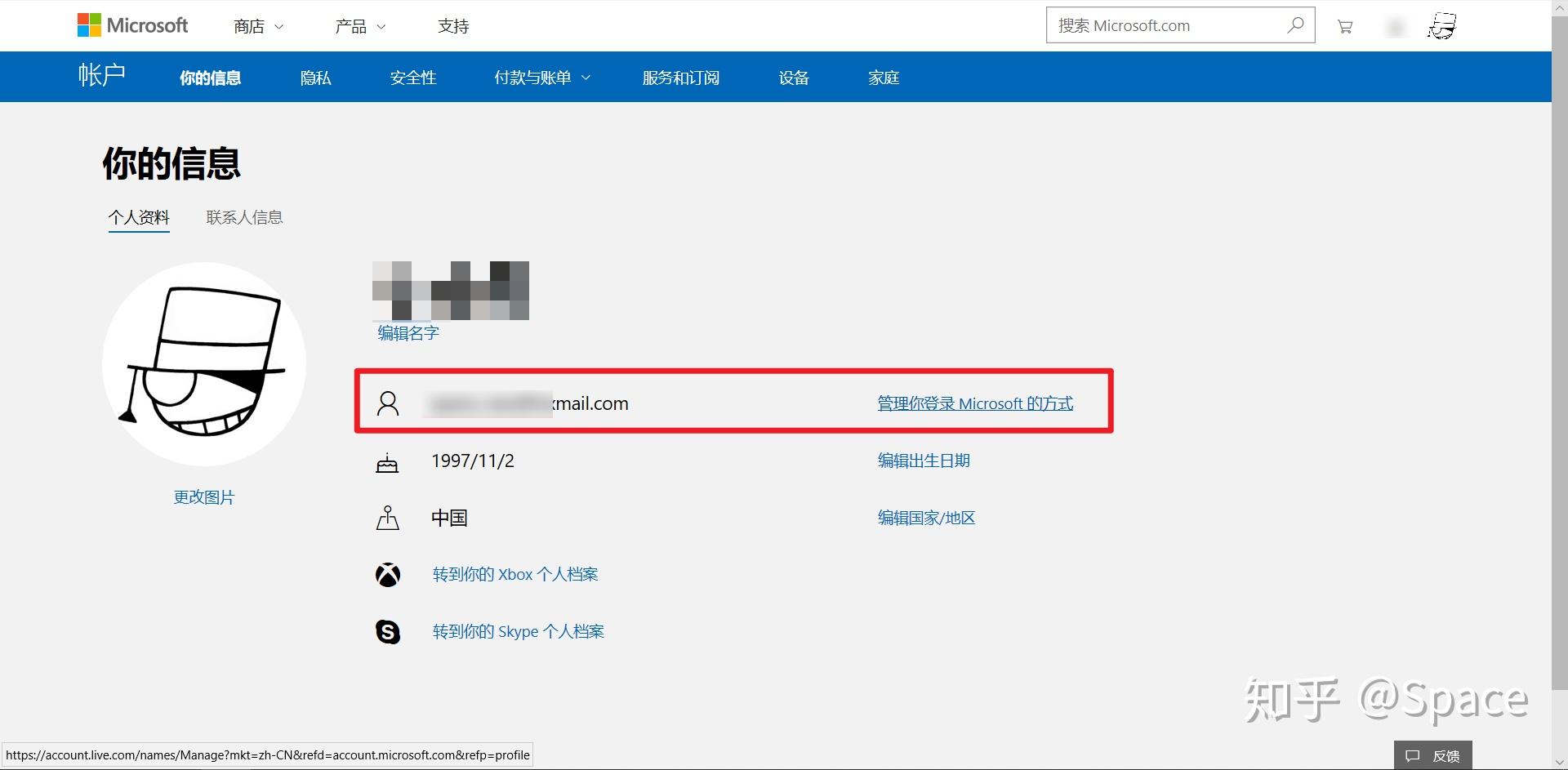Expand the 商店 dropdown menu
The image size is (1568, 770).
[x=256, y=26]
